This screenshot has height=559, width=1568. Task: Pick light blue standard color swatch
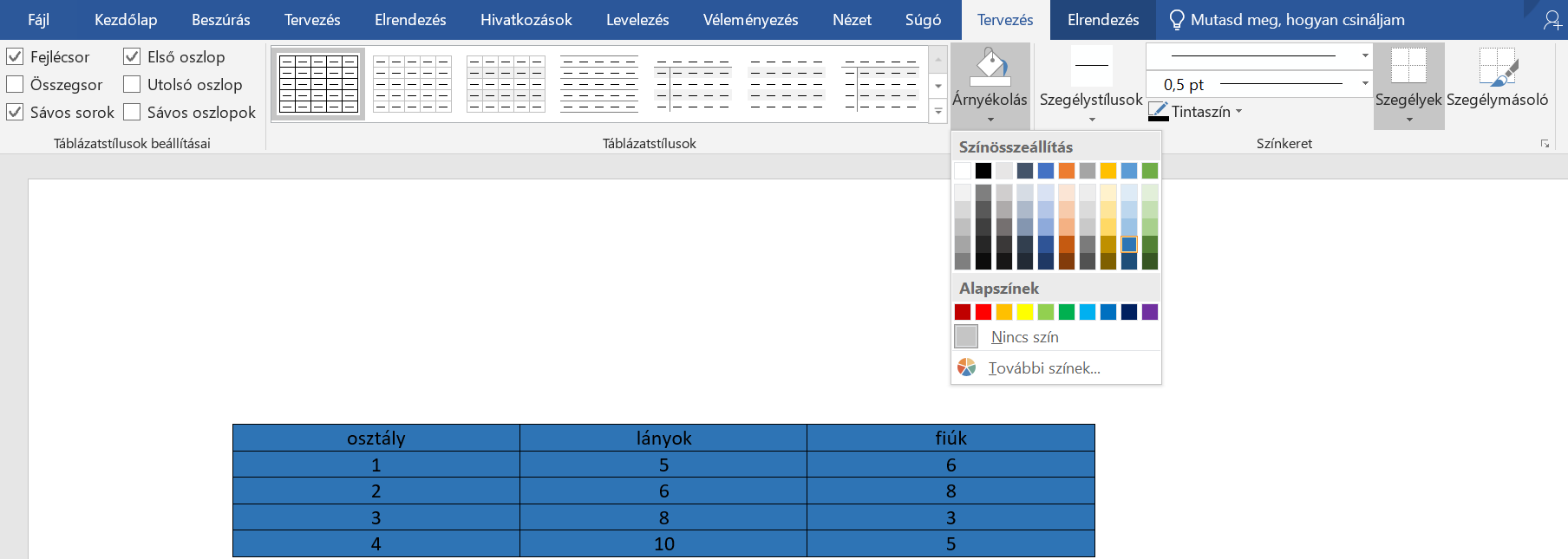1088,312
